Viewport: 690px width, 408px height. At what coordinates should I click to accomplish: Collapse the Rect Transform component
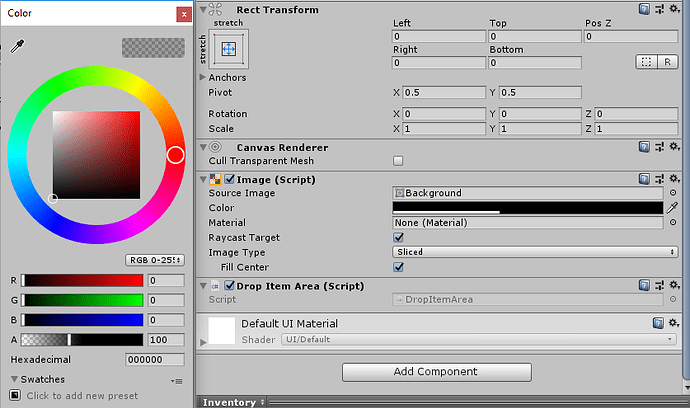(203, 10)
